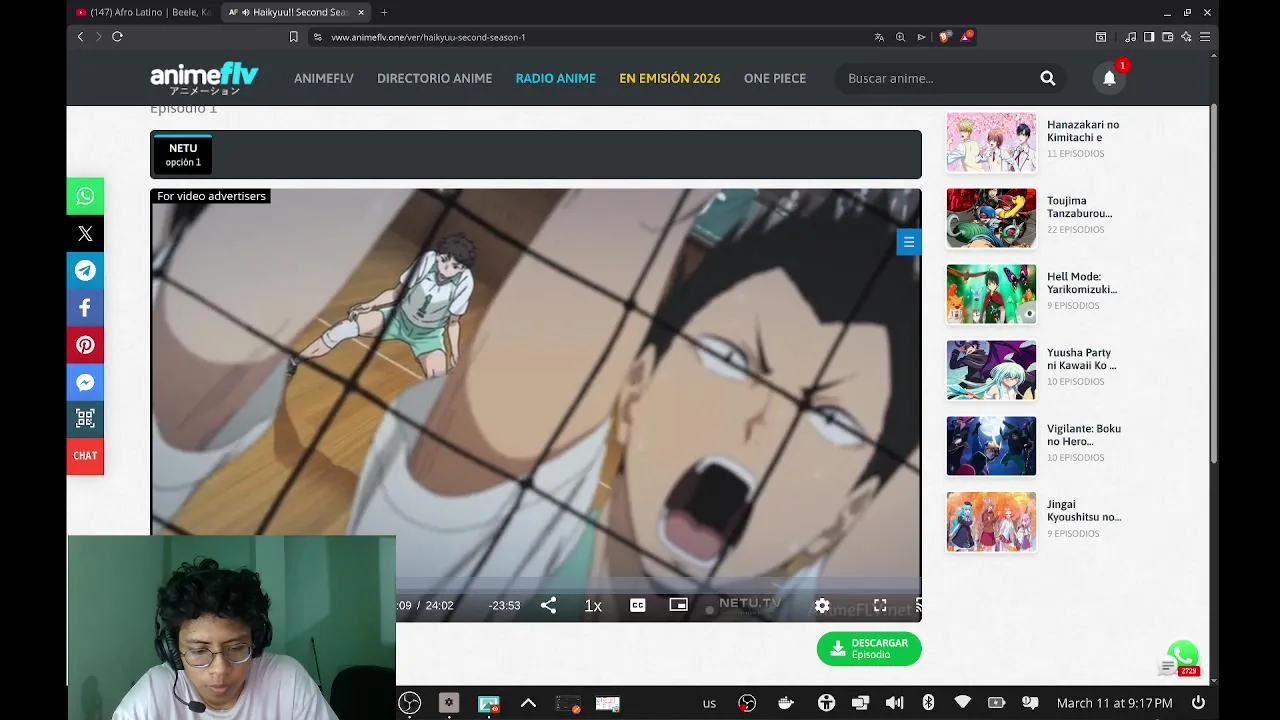The height and width of the screenshot is (720, 1280).
Task: Expand taskbar hidden apps chevron
Action: pyautogui.click(x=528, y=703)
